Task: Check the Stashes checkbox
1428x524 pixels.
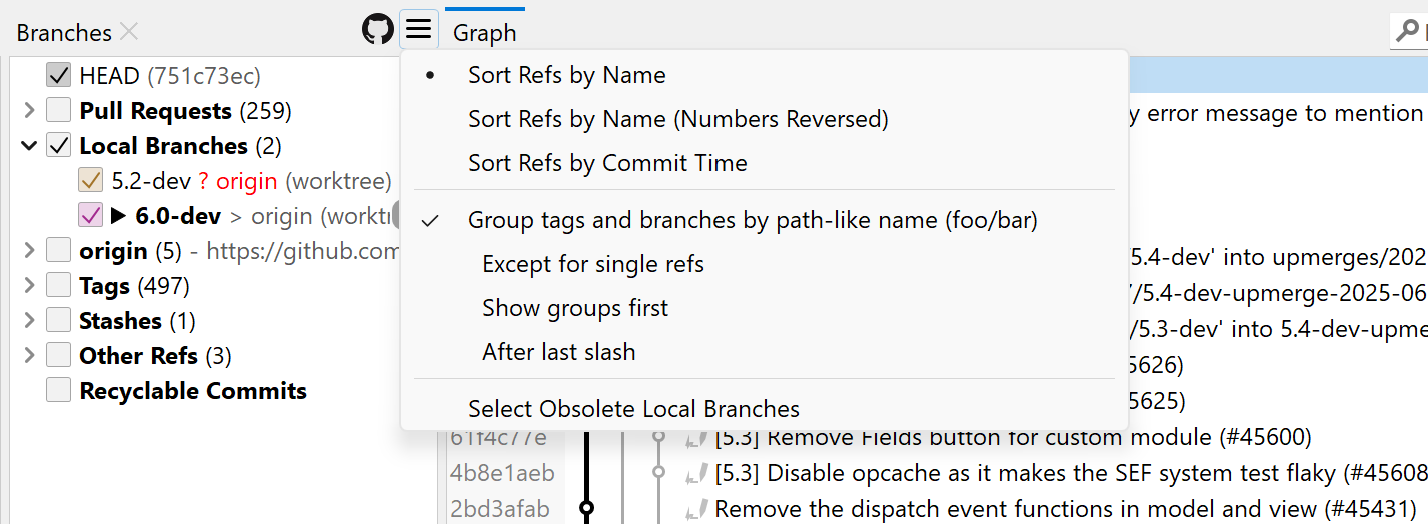Action: pos(58,320)
